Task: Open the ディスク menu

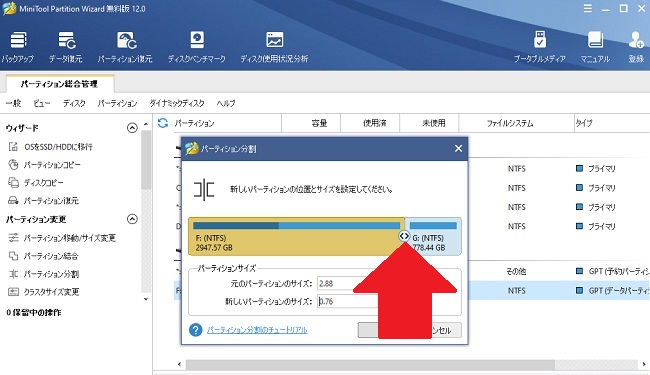Action: click(74, 103)
